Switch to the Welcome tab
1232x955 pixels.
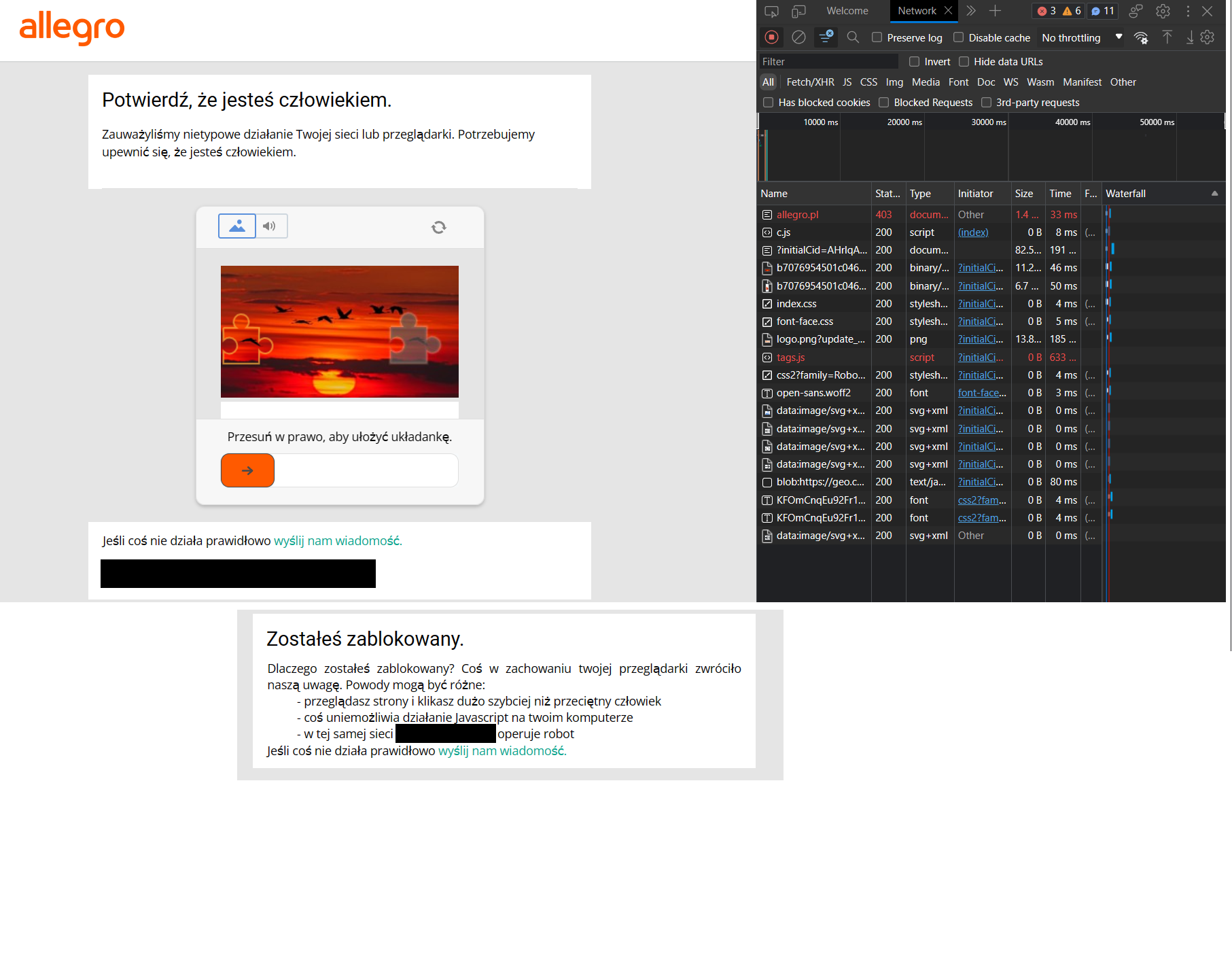(x=847, y=11)
